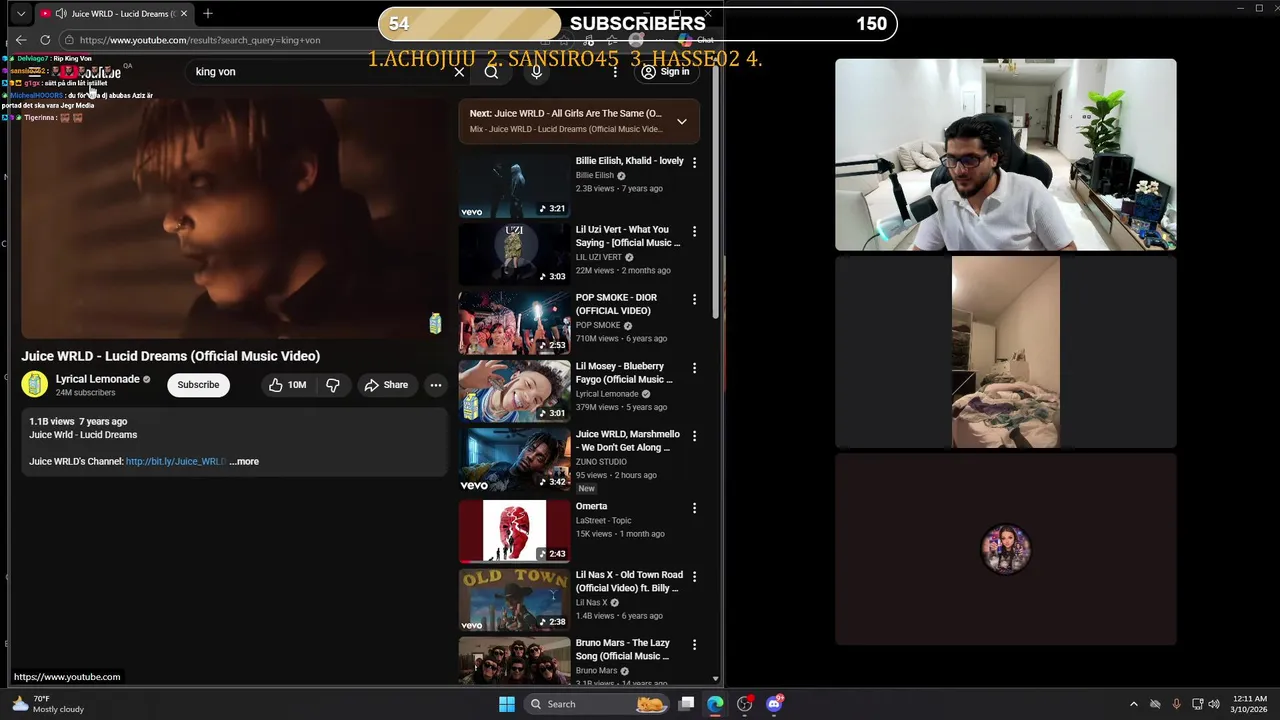Expand the Next mix playlist panel

[x=681, y=121]
